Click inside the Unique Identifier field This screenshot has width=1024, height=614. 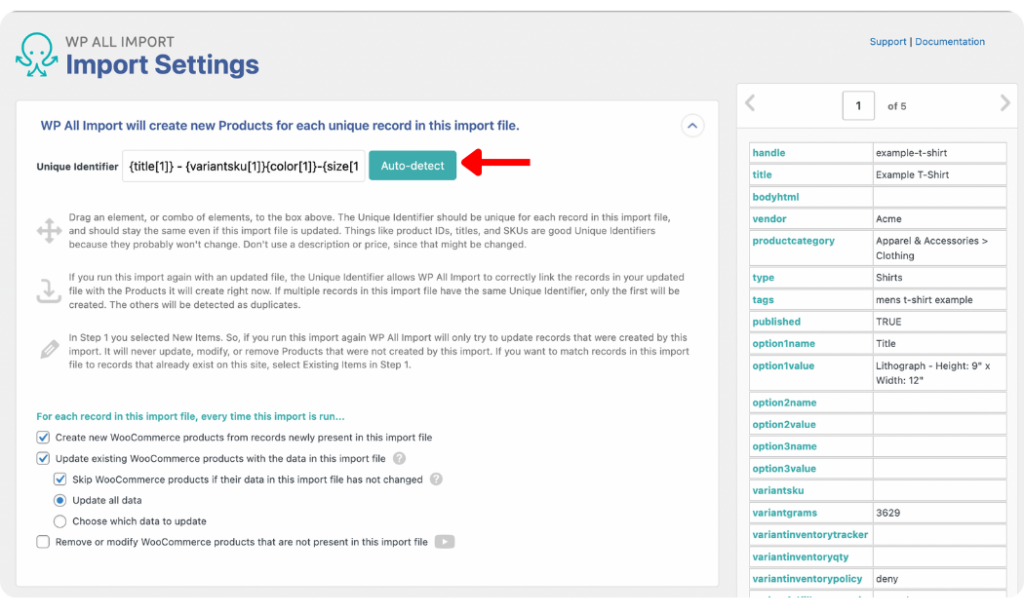(x=245, y=165)
